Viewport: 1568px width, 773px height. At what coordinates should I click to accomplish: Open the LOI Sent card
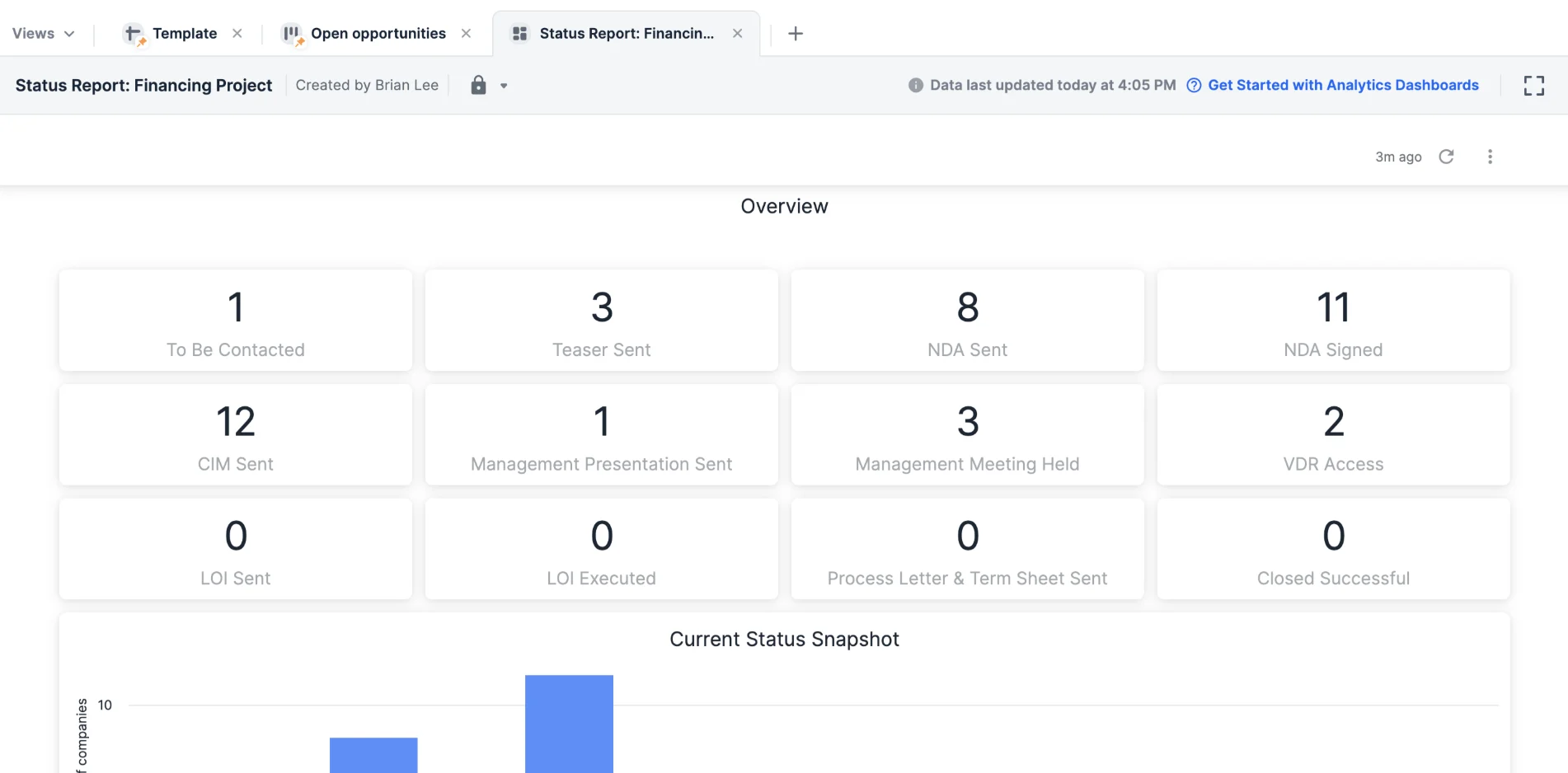point(236,549)
